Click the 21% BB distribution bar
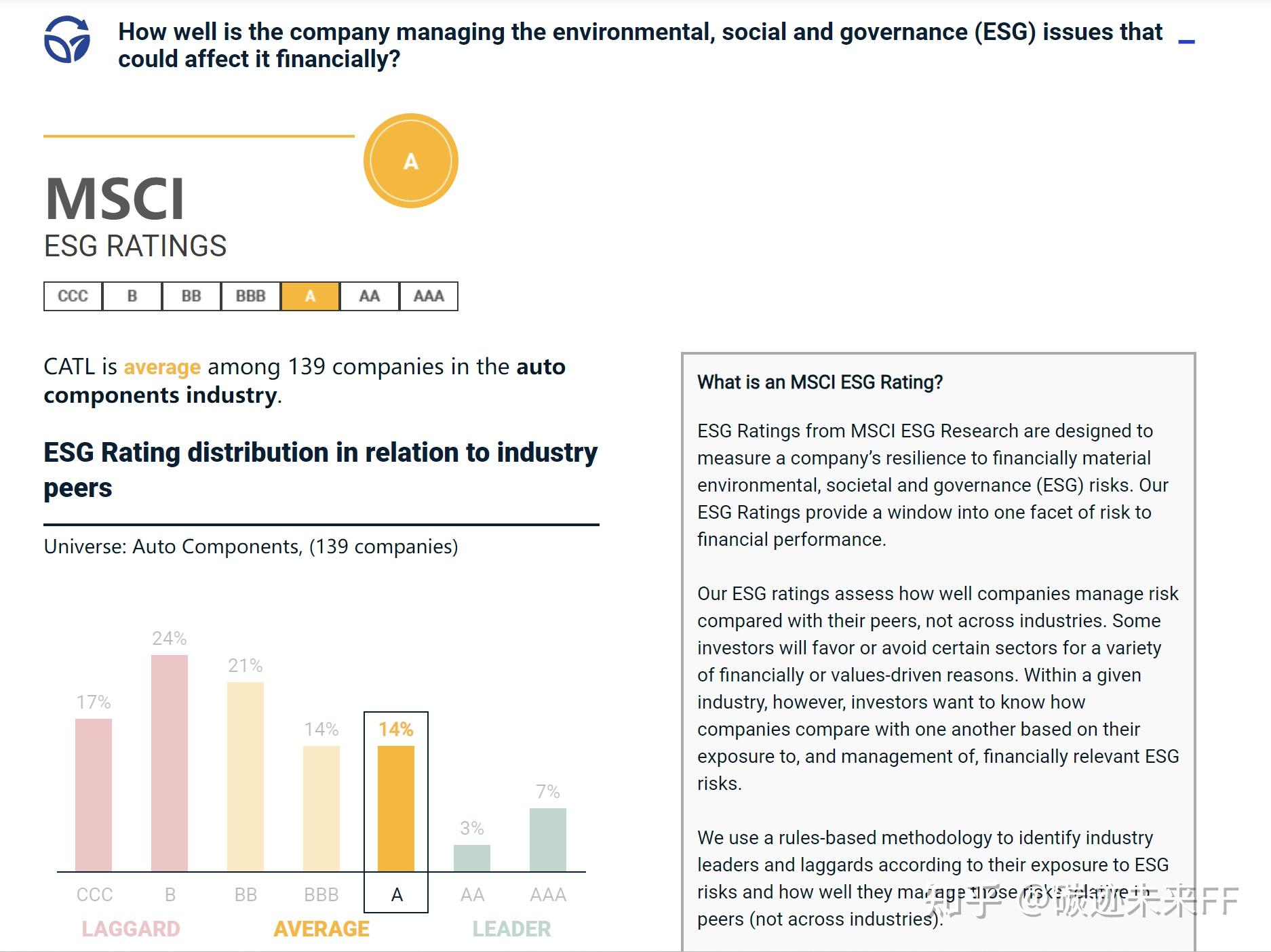 pos(246,776)
